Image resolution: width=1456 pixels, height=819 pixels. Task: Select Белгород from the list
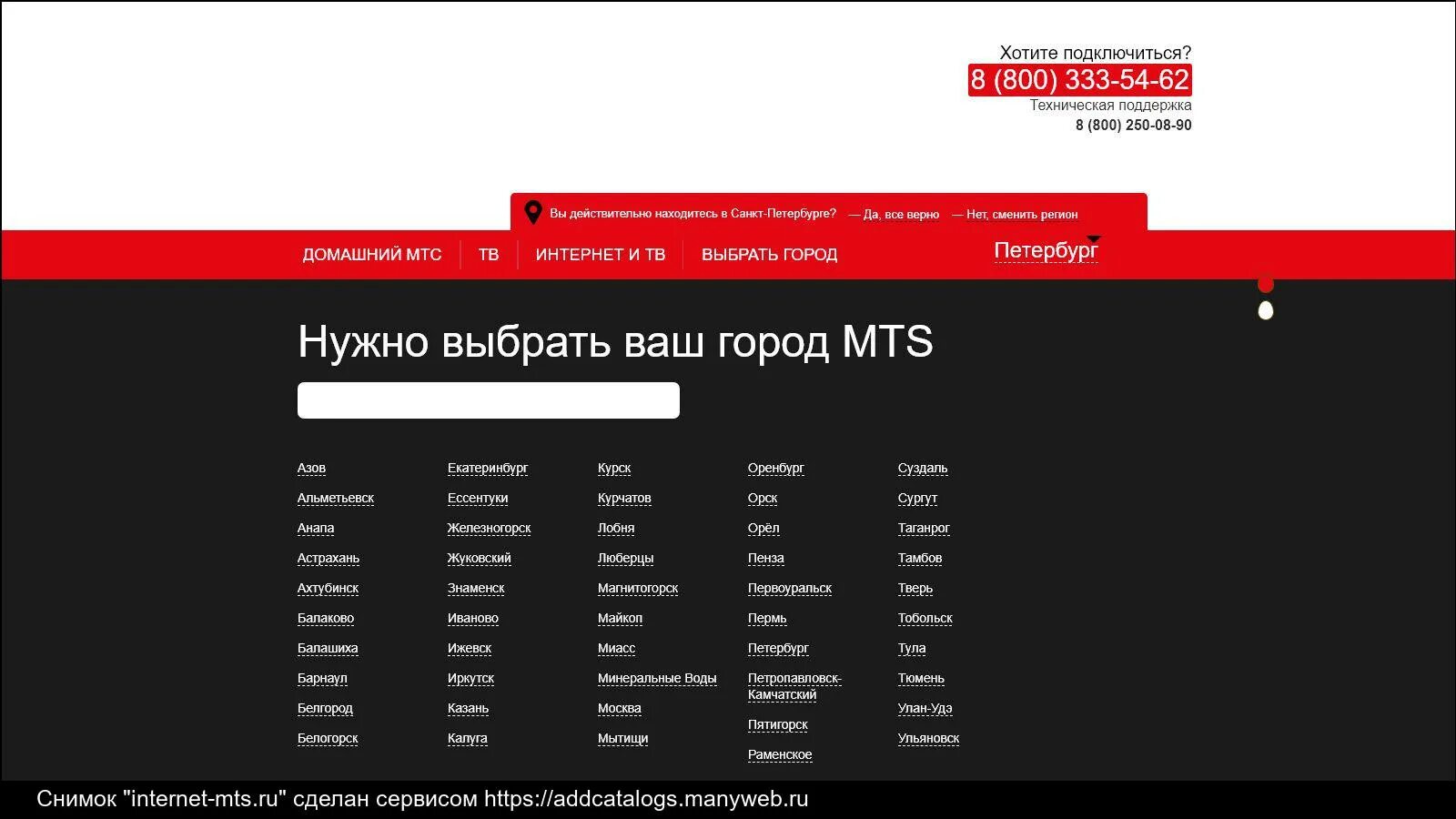[x=325, y=708]
